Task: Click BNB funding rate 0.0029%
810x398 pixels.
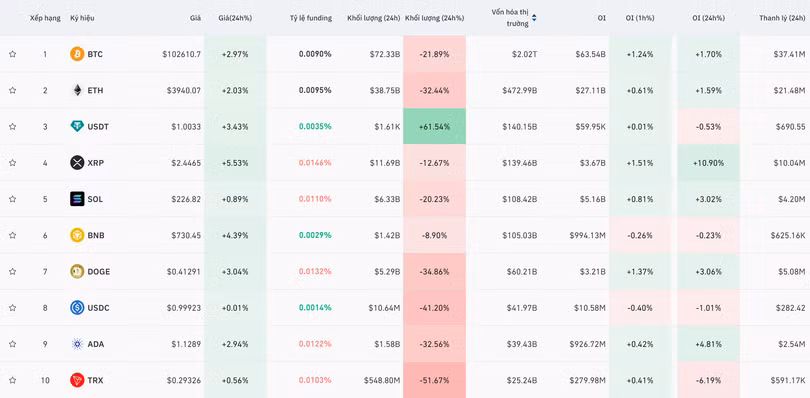Action: (x=315, y=235)
